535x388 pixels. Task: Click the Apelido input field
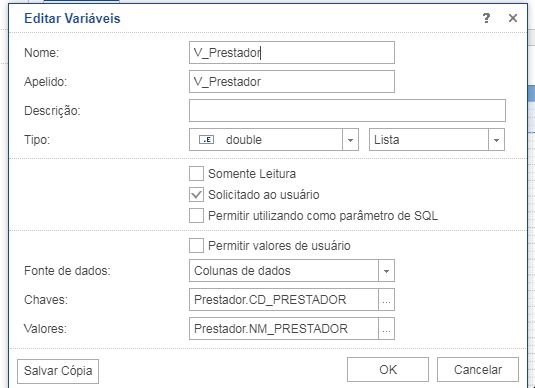(x=292, y=82)
